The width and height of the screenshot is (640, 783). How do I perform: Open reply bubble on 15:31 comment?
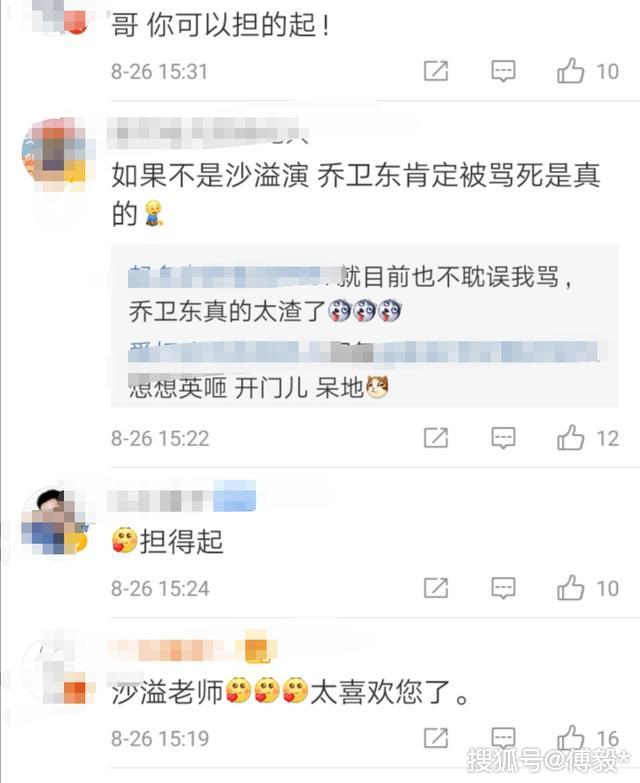503,71
